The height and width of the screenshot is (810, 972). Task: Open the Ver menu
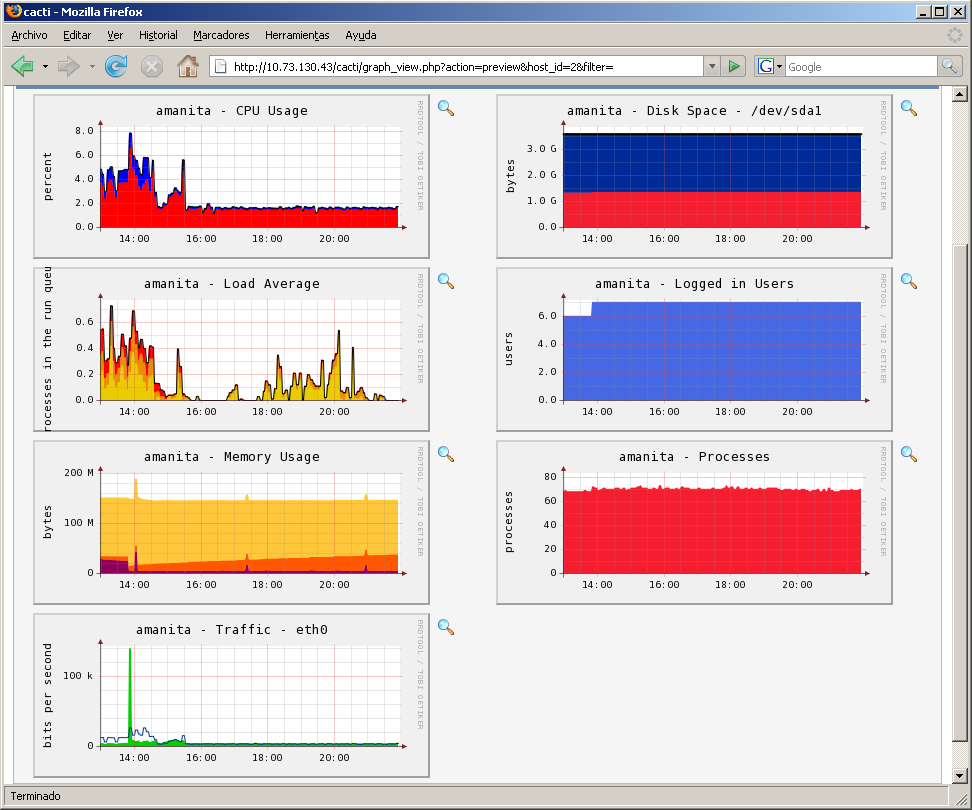pyautogui.click(x=115, y=35)
